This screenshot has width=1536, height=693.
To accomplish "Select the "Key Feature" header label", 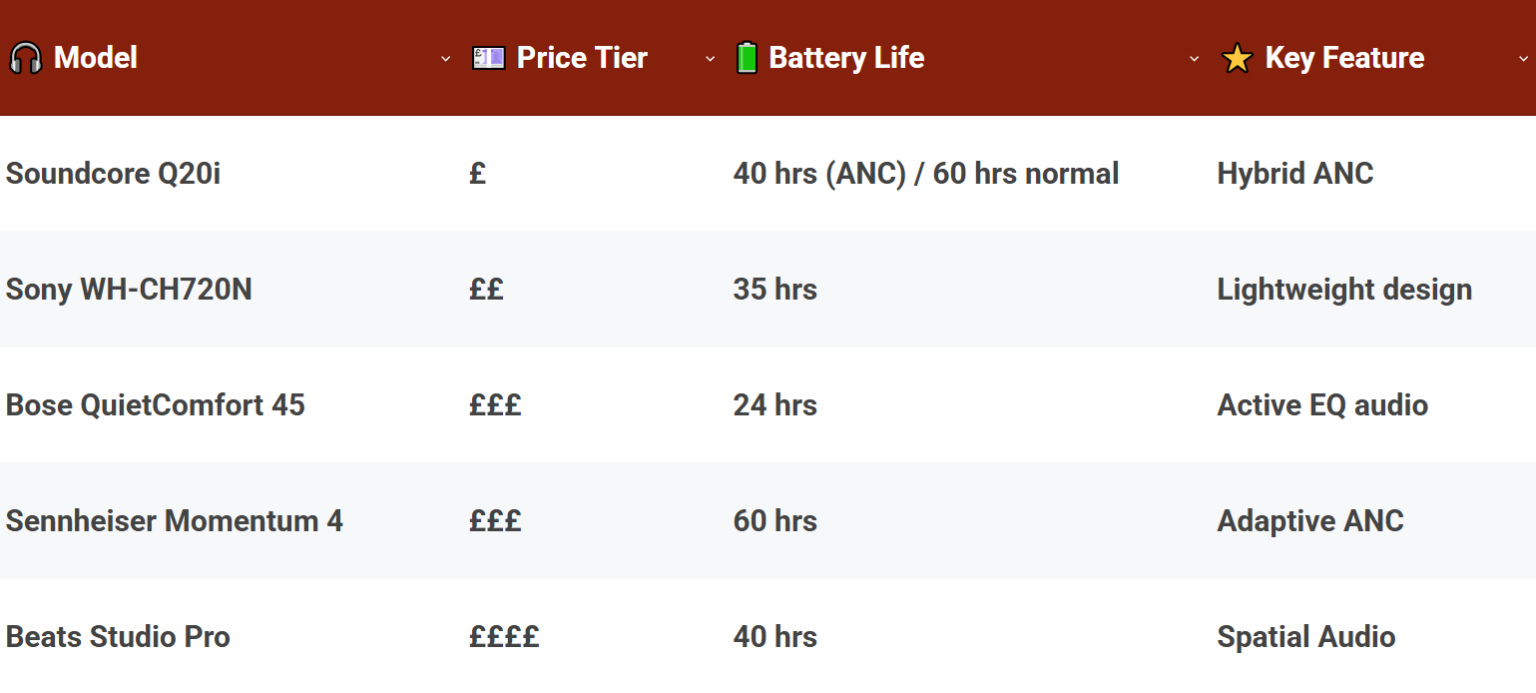I will coord(1344,58).
